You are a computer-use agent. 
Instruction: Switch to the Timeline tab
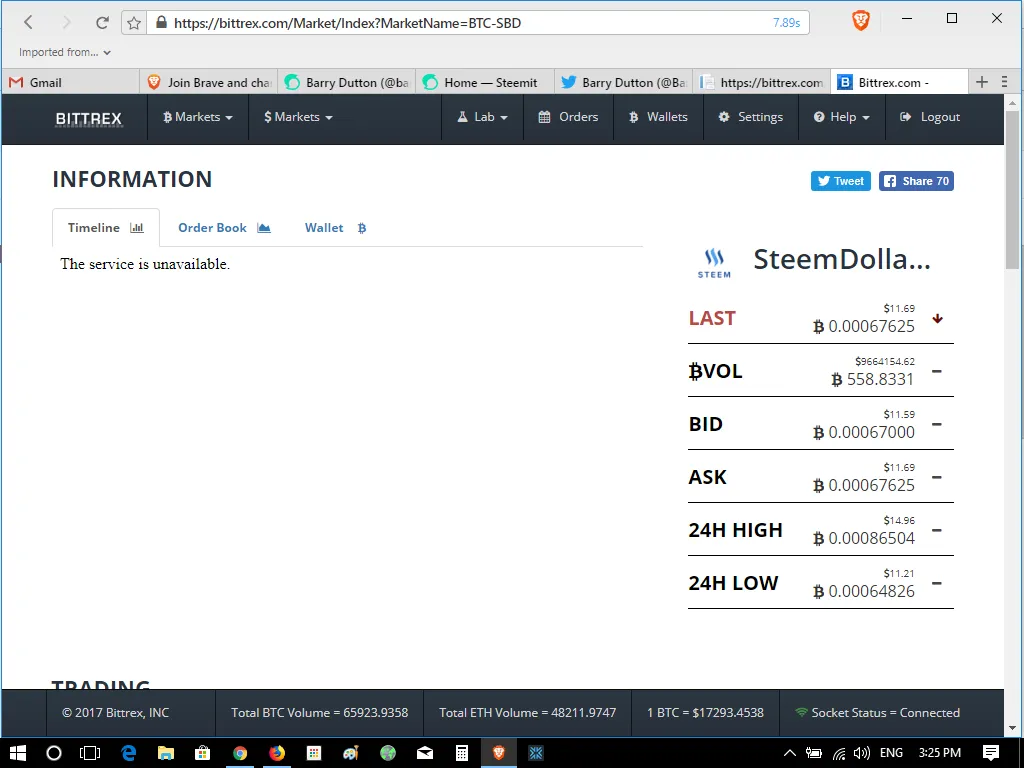tap(106, 227)
